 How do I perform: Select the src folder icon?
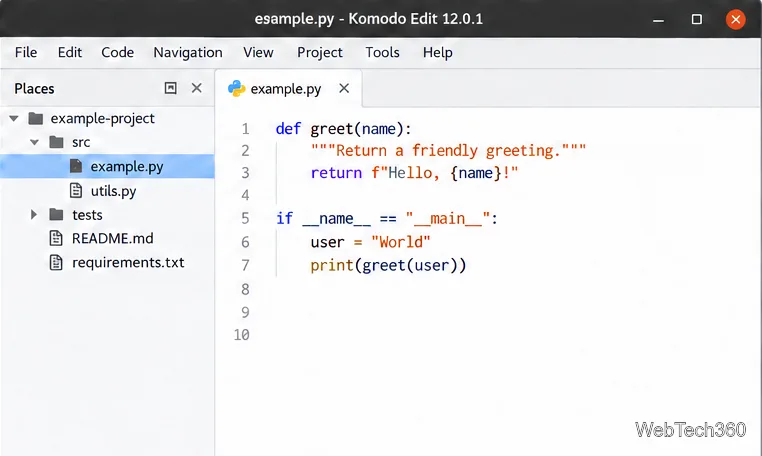coord(56,142)
